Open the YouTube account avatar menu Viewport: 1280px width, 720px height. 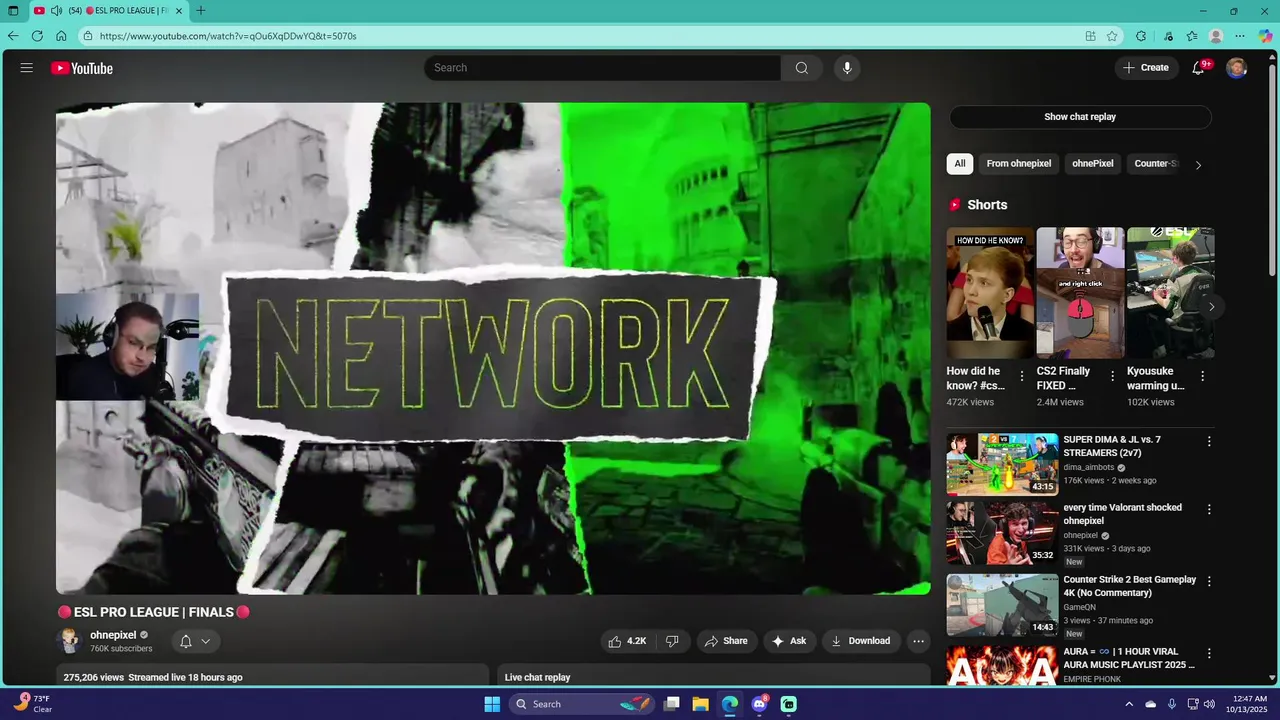pyautogui.click(x=1237, y=68)
